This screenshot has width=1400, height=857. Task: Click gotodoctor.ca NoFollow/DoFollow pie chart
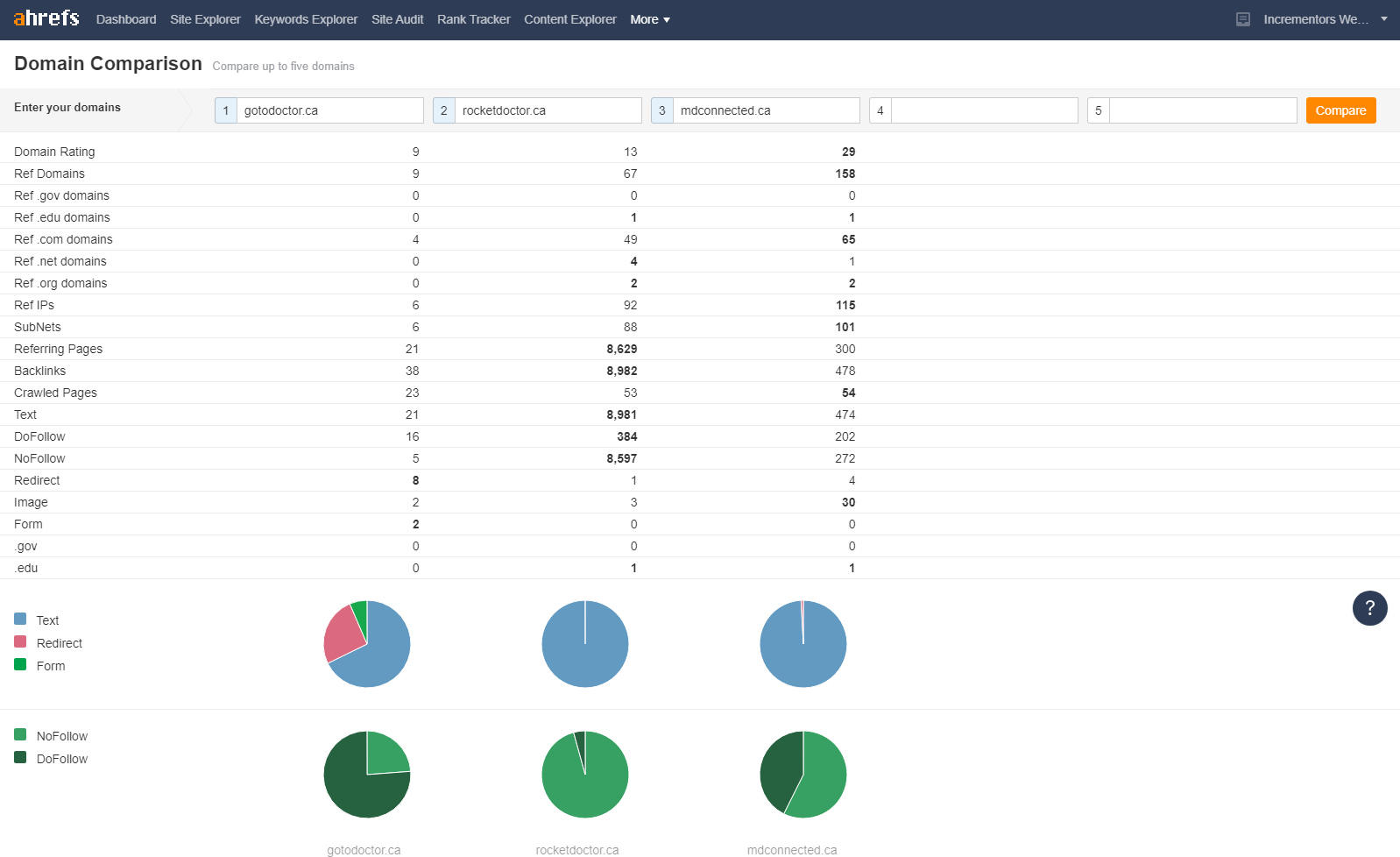point(367,775)
